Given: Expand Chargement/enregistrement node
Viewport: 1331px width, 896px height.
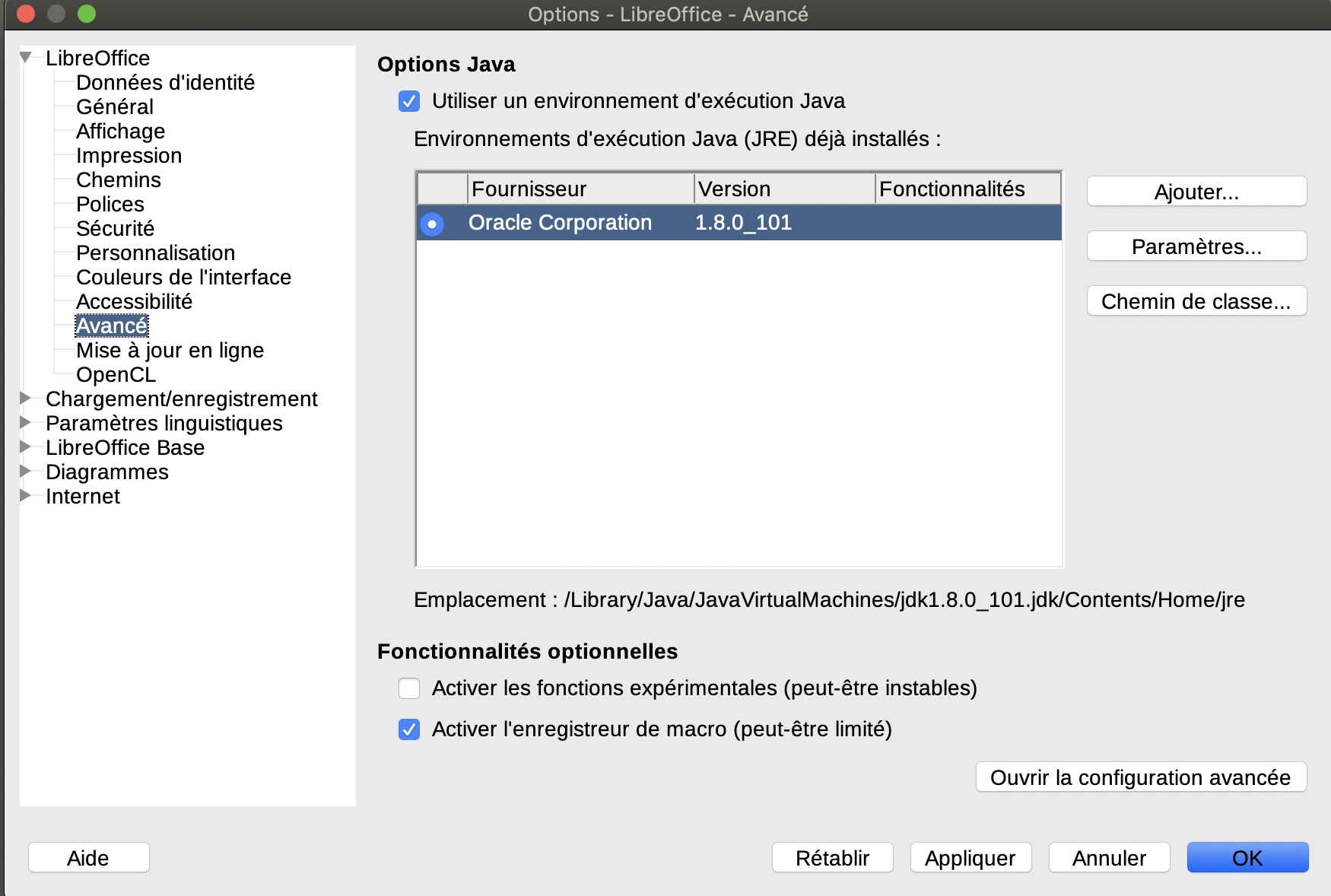Looking at the screenshot, I should tap(25, 398).
